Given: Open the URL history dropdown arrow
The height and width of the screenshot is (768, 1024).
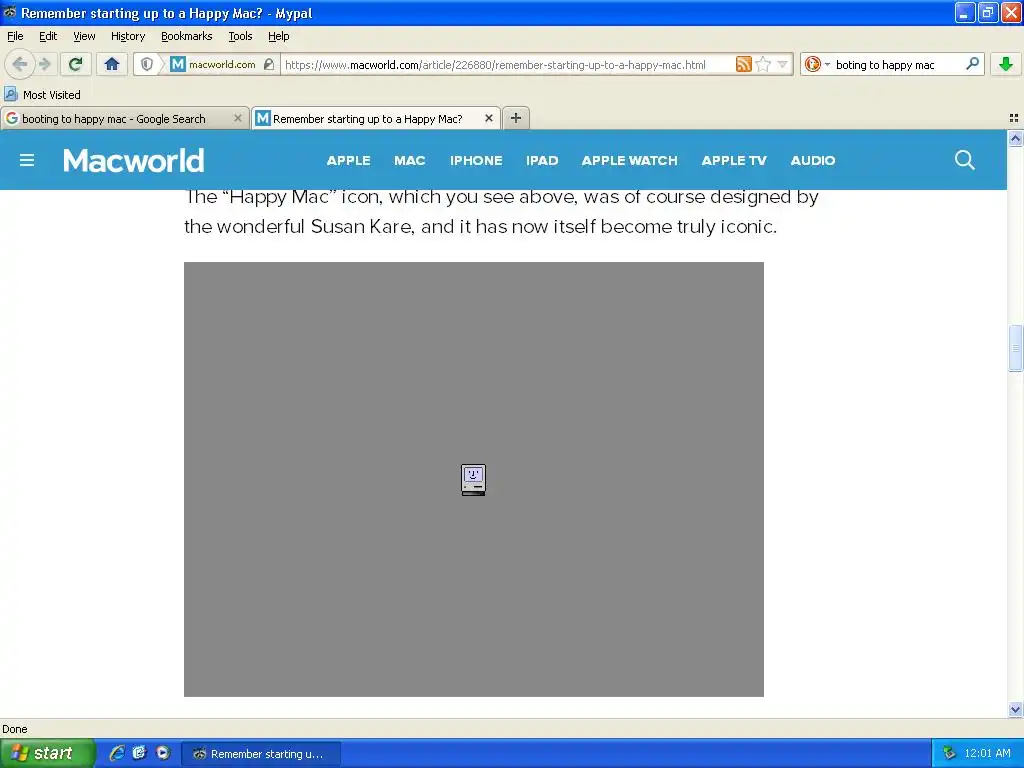Looking at the screenshot, I should 782,64.
